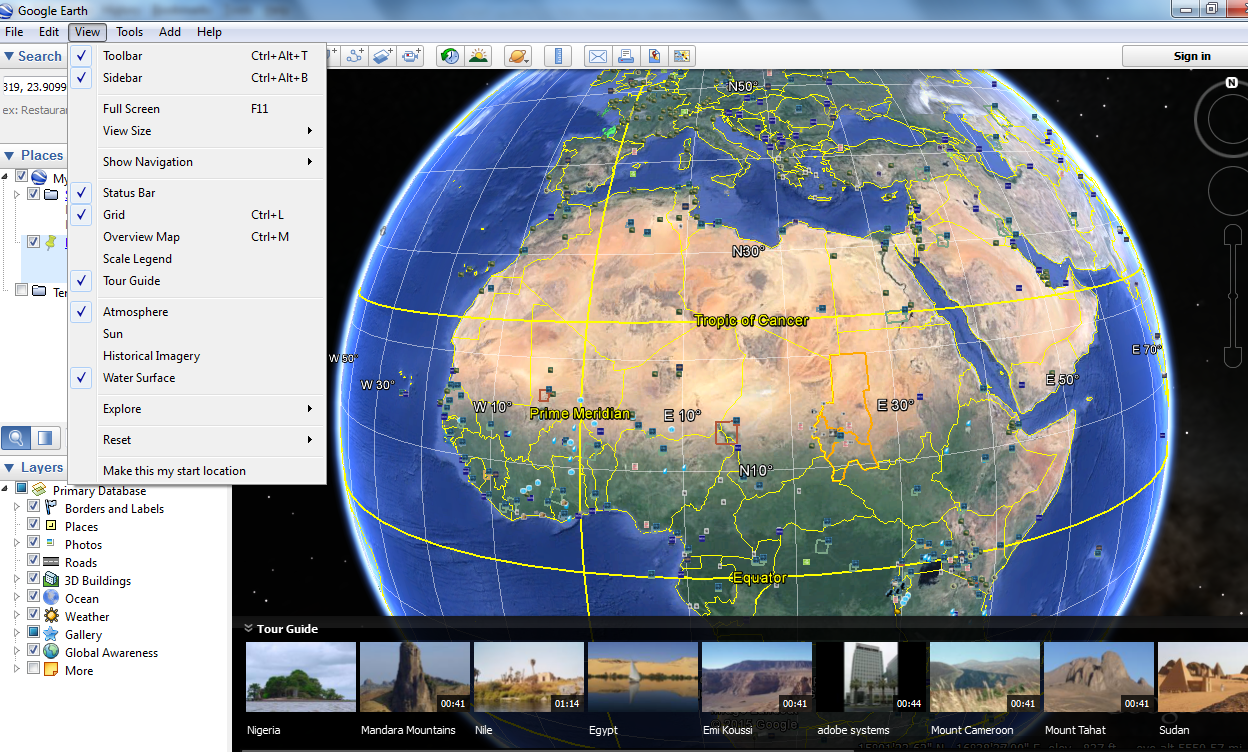1248x752 pixels.
Task: Open the Tools menu
Action: point(129,32)
